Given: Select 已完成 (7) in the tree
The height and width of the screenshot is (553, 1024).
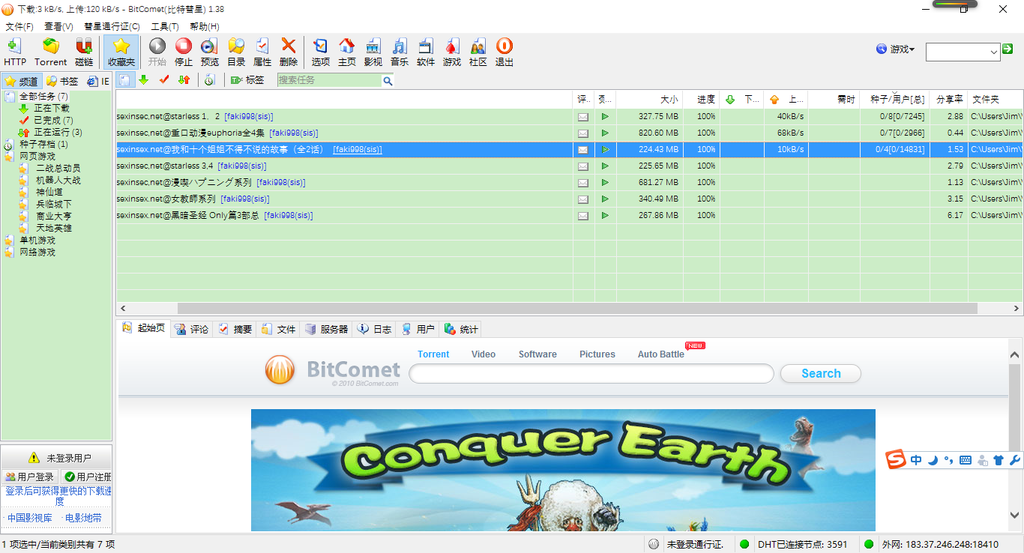Looking at the screenshot, I should 54,120.
